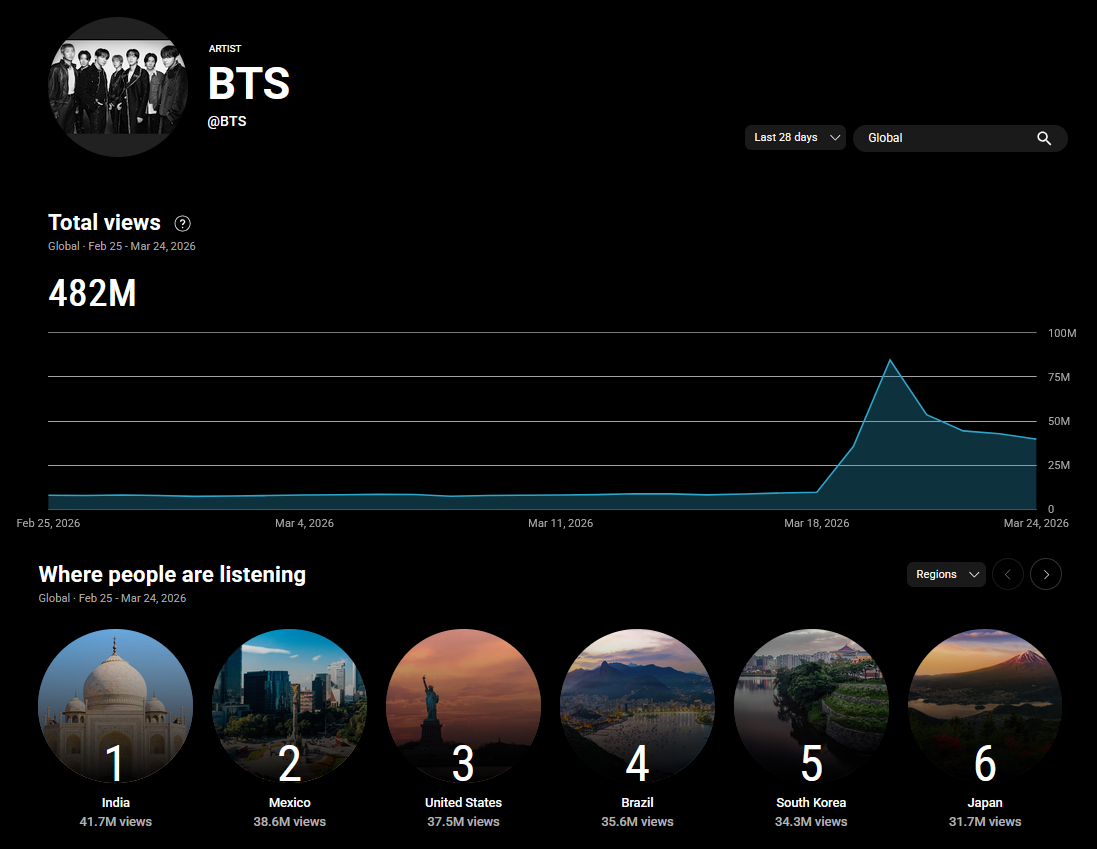The image size is (1097, 849).
Task: Click the BTS artist profile photo
Action: [118, 87]
